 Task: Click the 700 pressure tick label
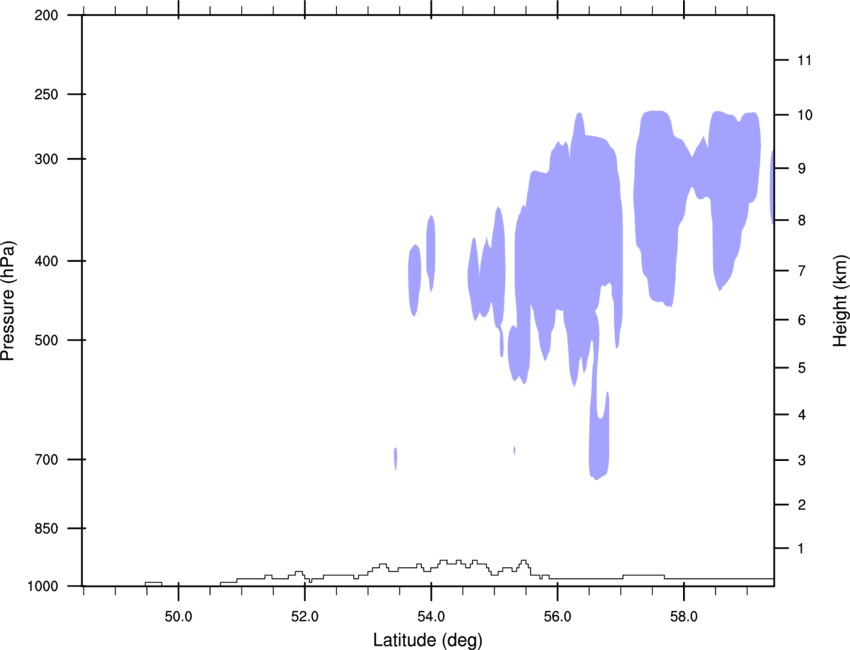(46, 459)
